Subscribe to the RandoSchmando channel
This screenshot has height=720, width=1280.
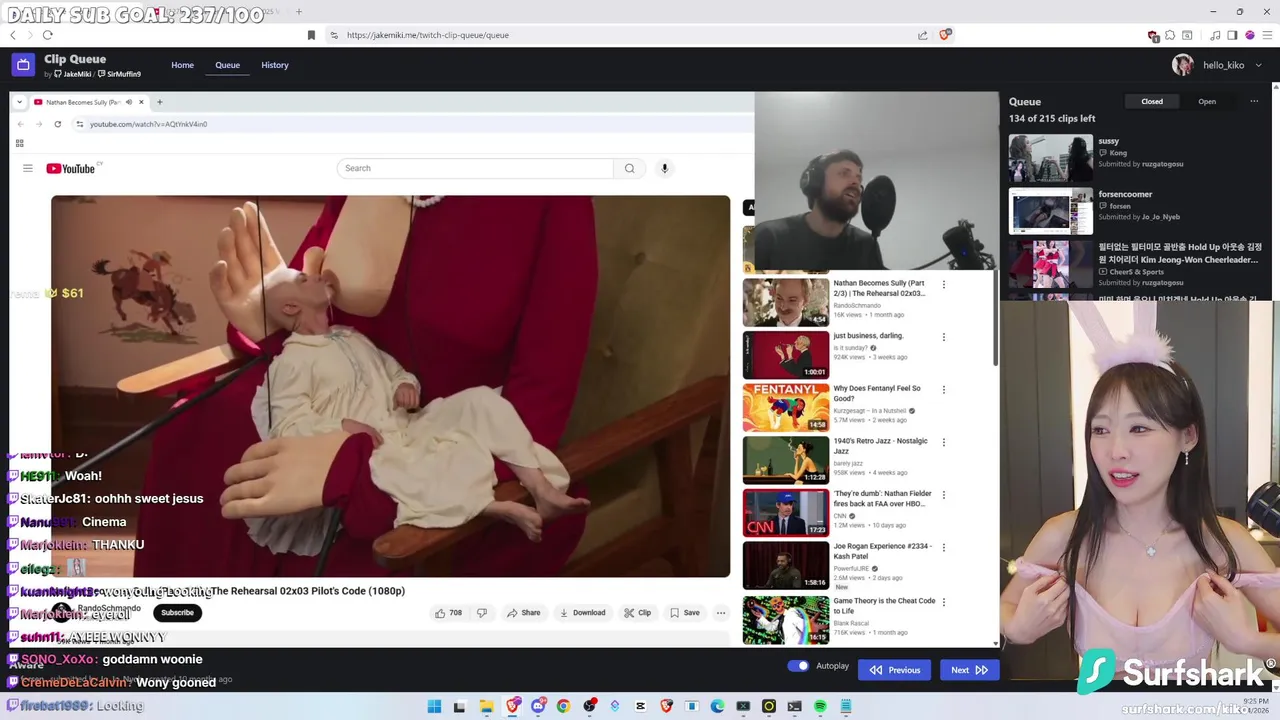pyautogui.click(x=177, y=613)
